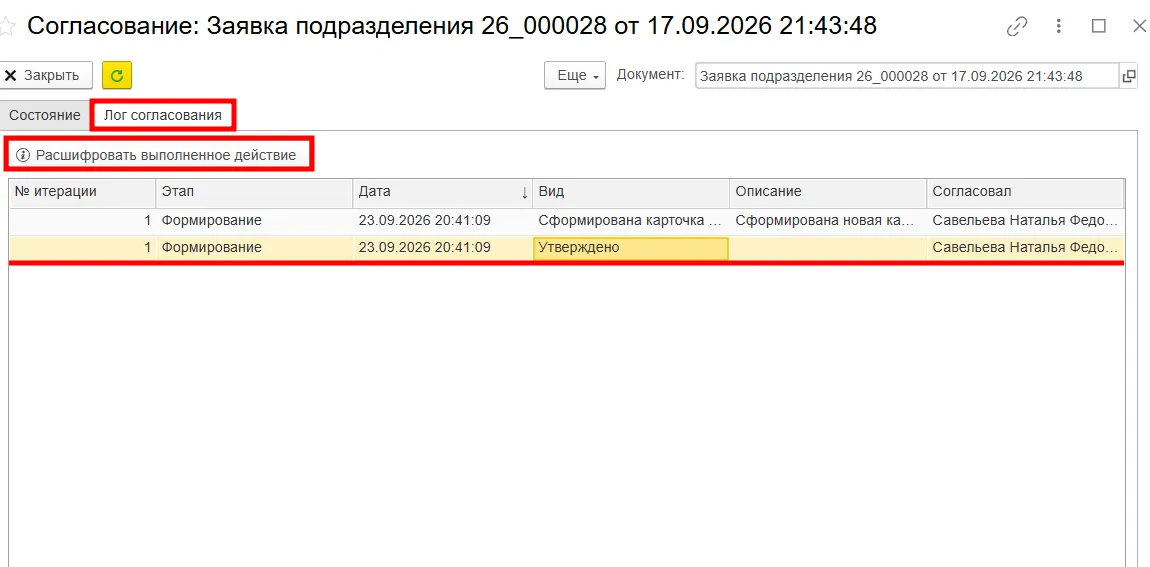The image size is (1150, 567).
Task: Add window to favorites star icon
Action: [x=6, y=27]
